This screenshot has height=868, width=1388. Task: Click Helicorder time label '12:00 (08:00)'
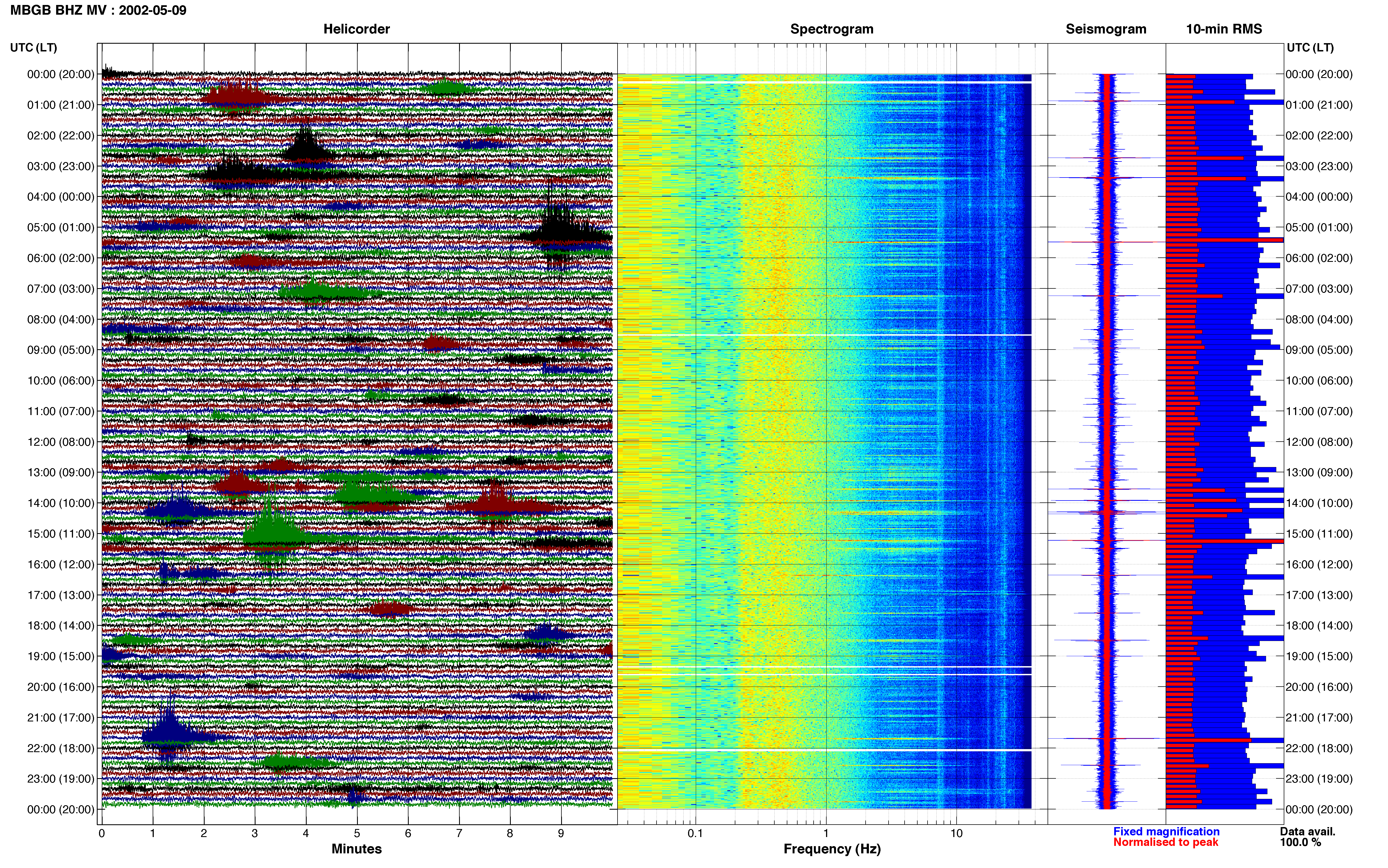pos(61,442)
